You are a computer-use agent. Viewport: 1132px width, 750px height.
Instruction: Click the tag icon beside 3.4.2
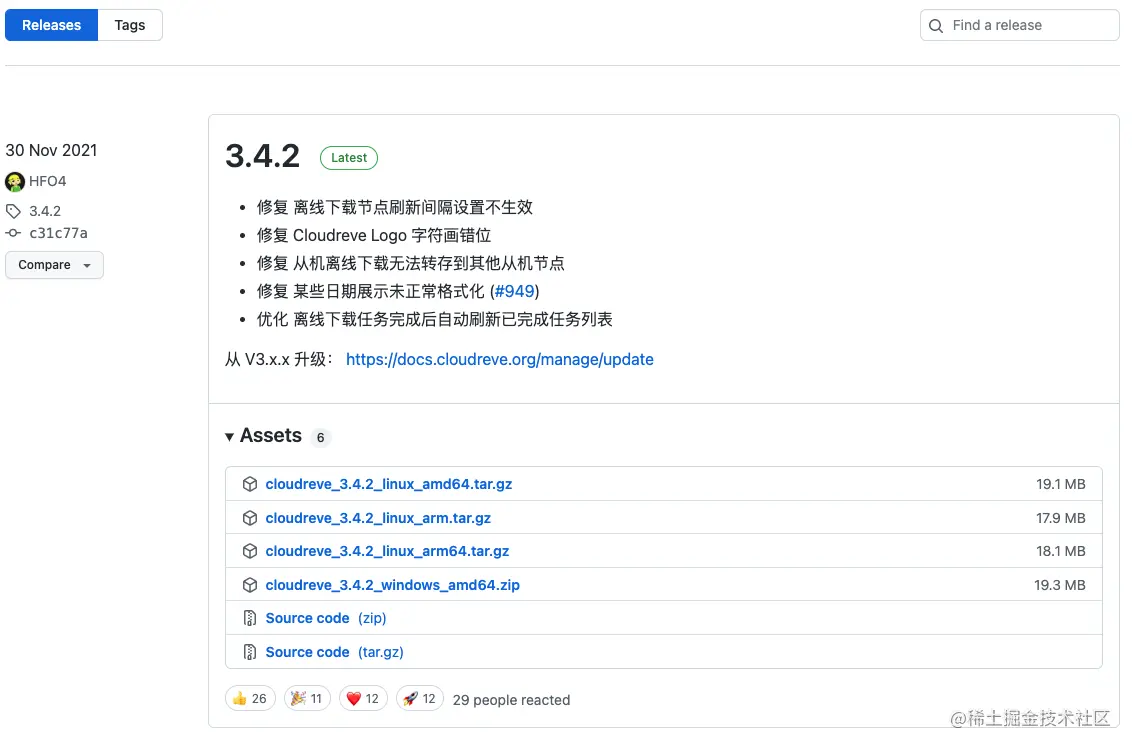[13, 212]
